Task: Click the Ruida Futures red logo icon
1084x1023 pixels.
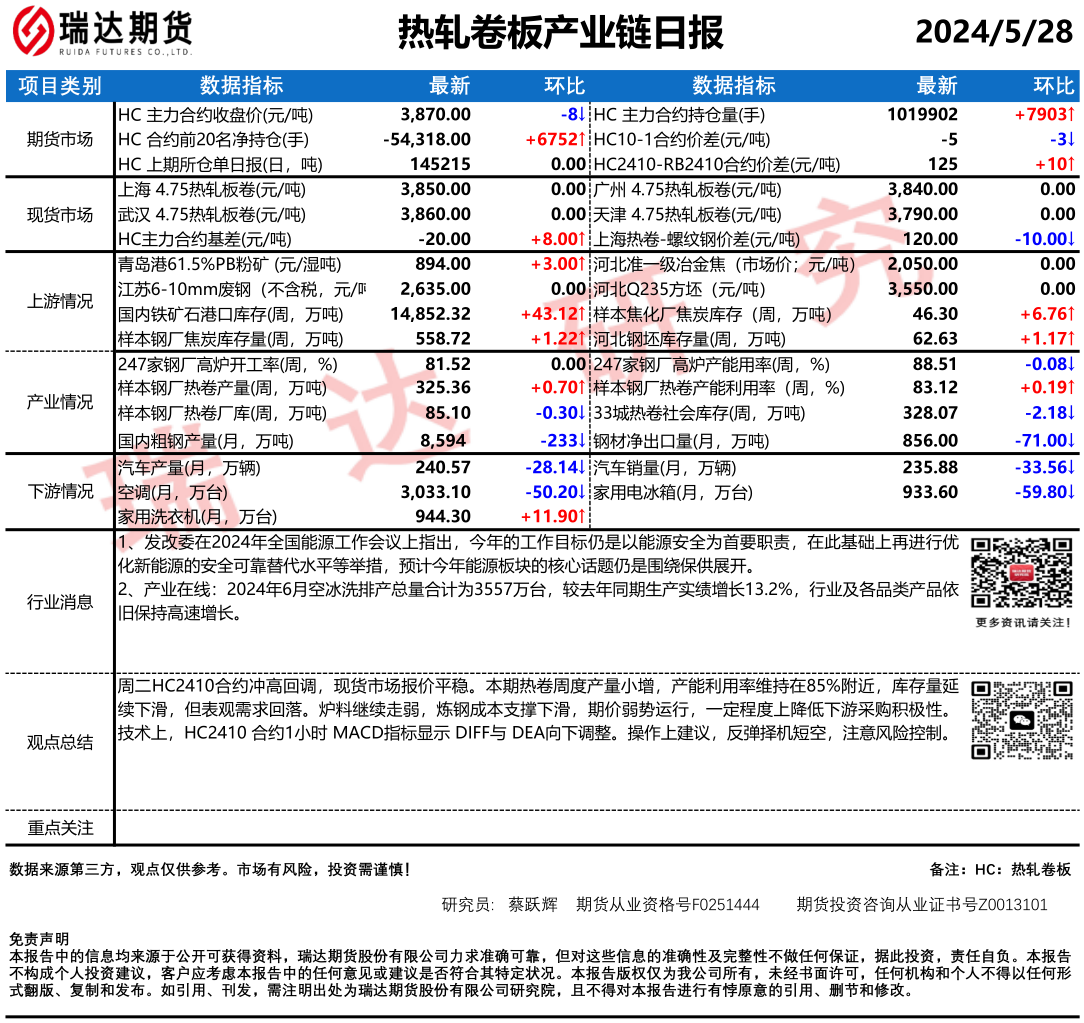Action: (x=33, y=33)
